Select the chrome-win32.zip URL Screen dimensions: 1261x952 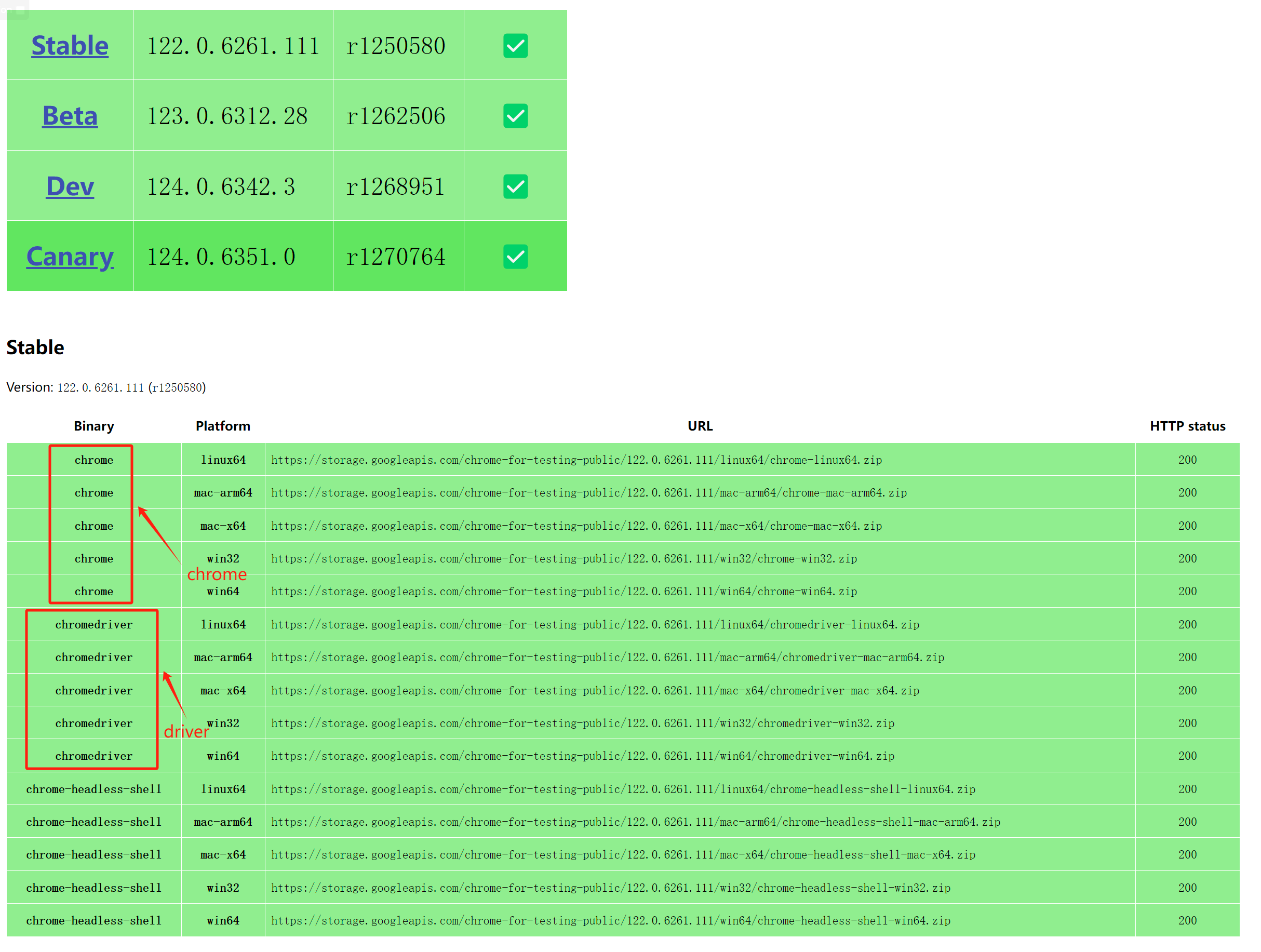[x=564, y=559]
